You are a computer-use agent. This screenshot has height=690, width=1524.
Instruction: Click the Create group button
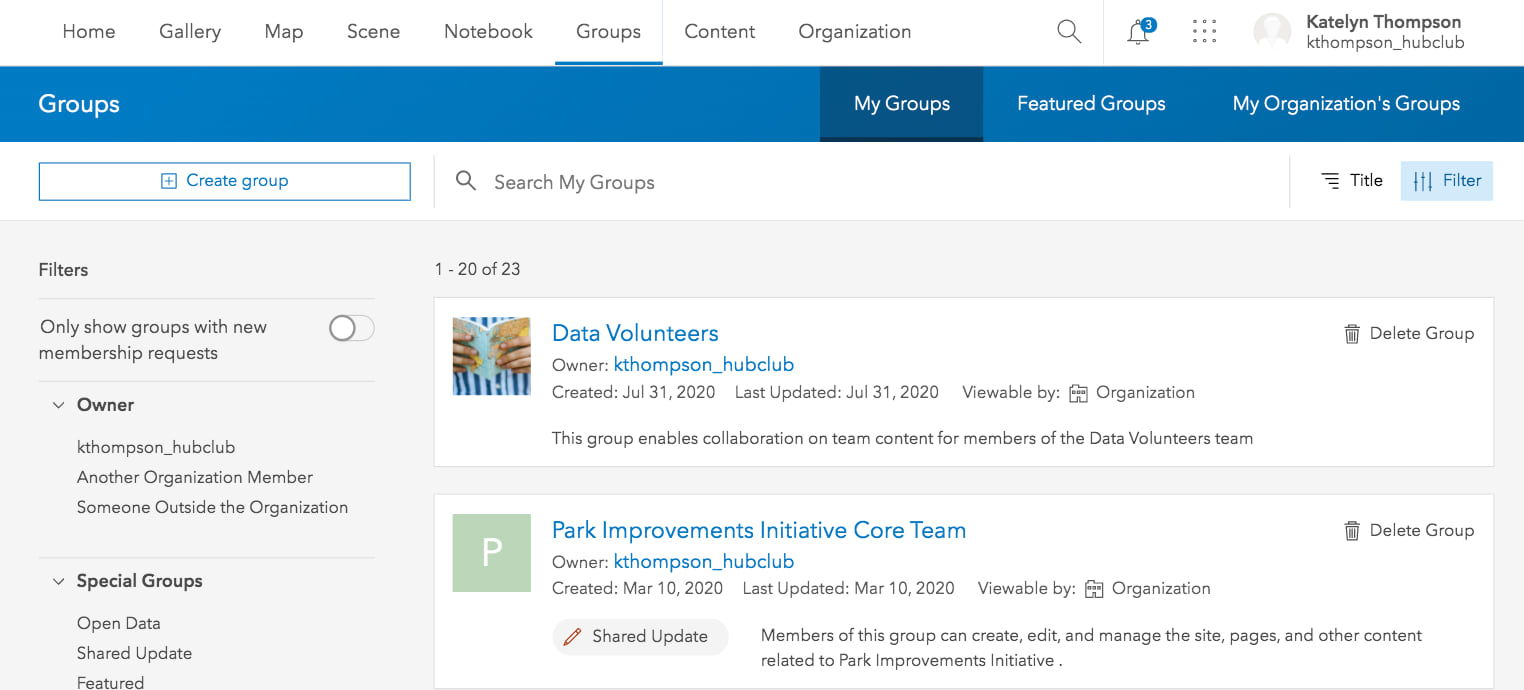(224, 181)
